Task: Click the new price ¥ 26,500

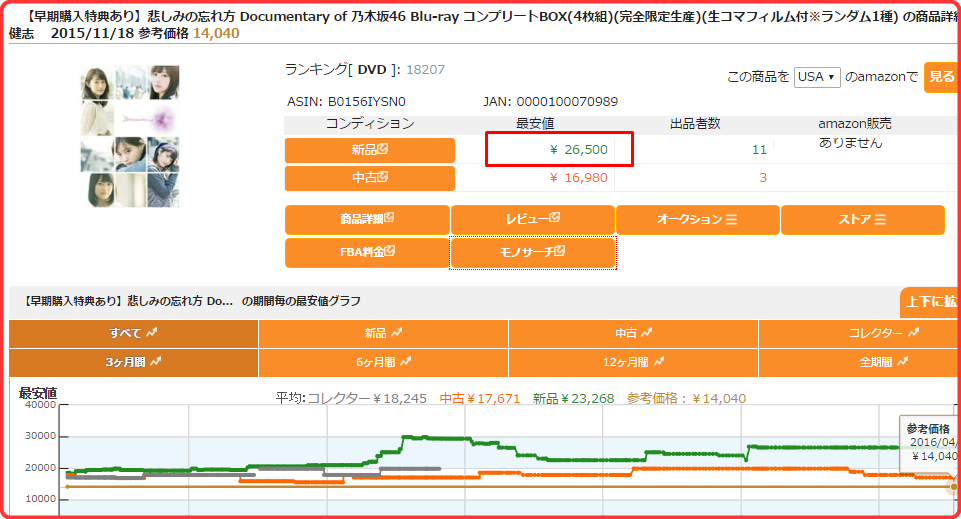Action: [x=579, y=150]
